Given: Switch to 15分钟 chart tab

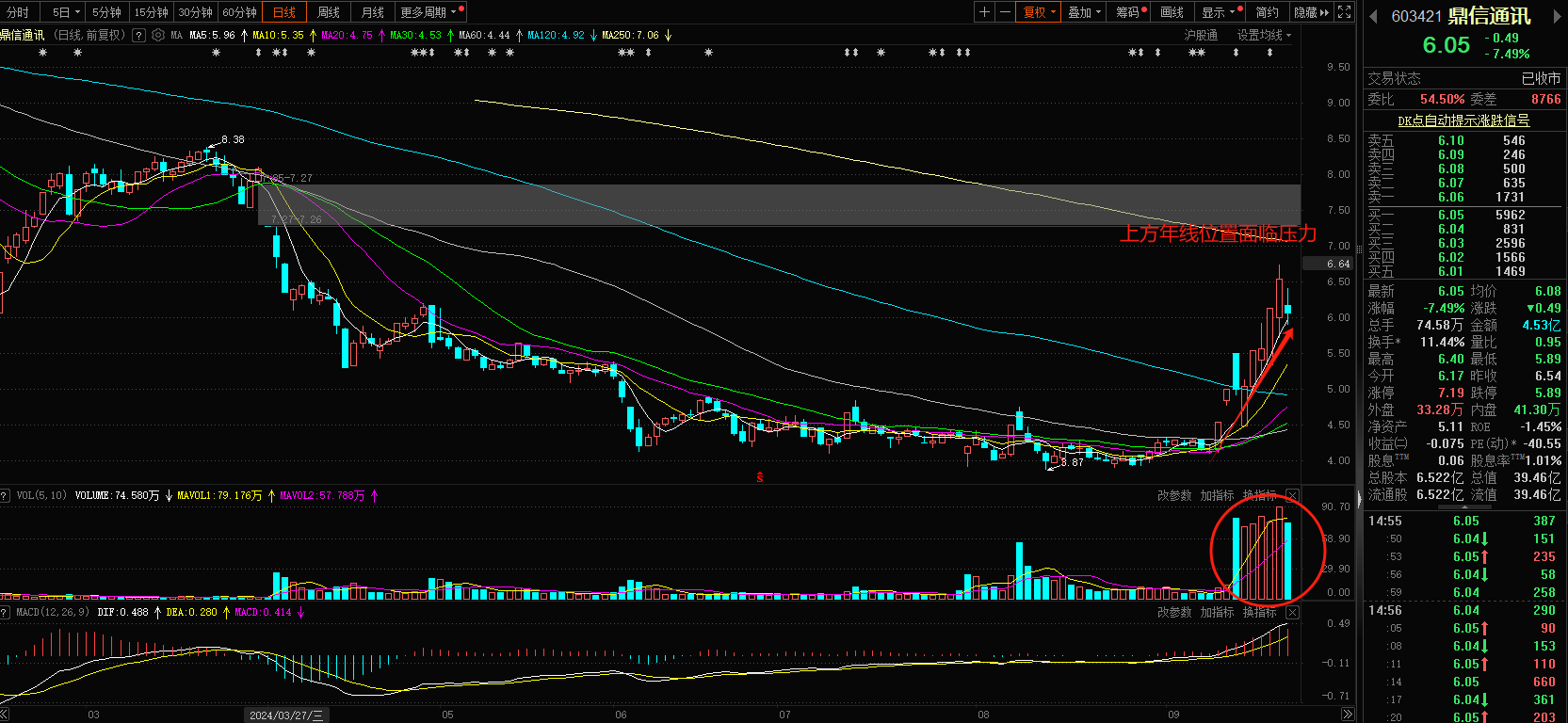Looking at the screenshot, I should coord(151,12).
